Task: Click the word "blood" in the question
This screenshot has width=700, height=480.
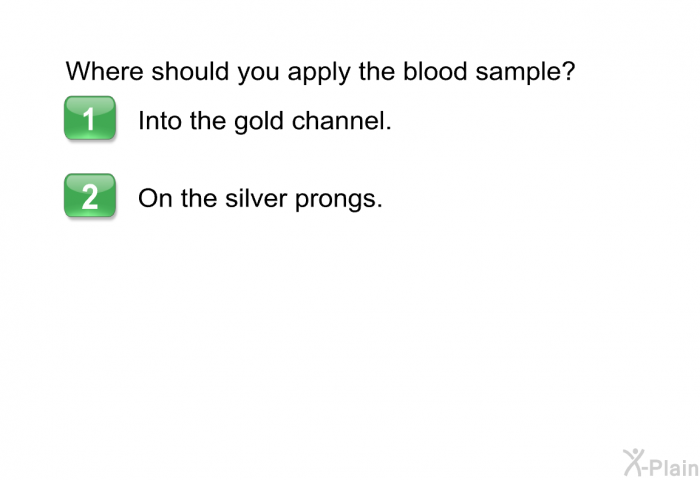Action: (x=434, y=73)
